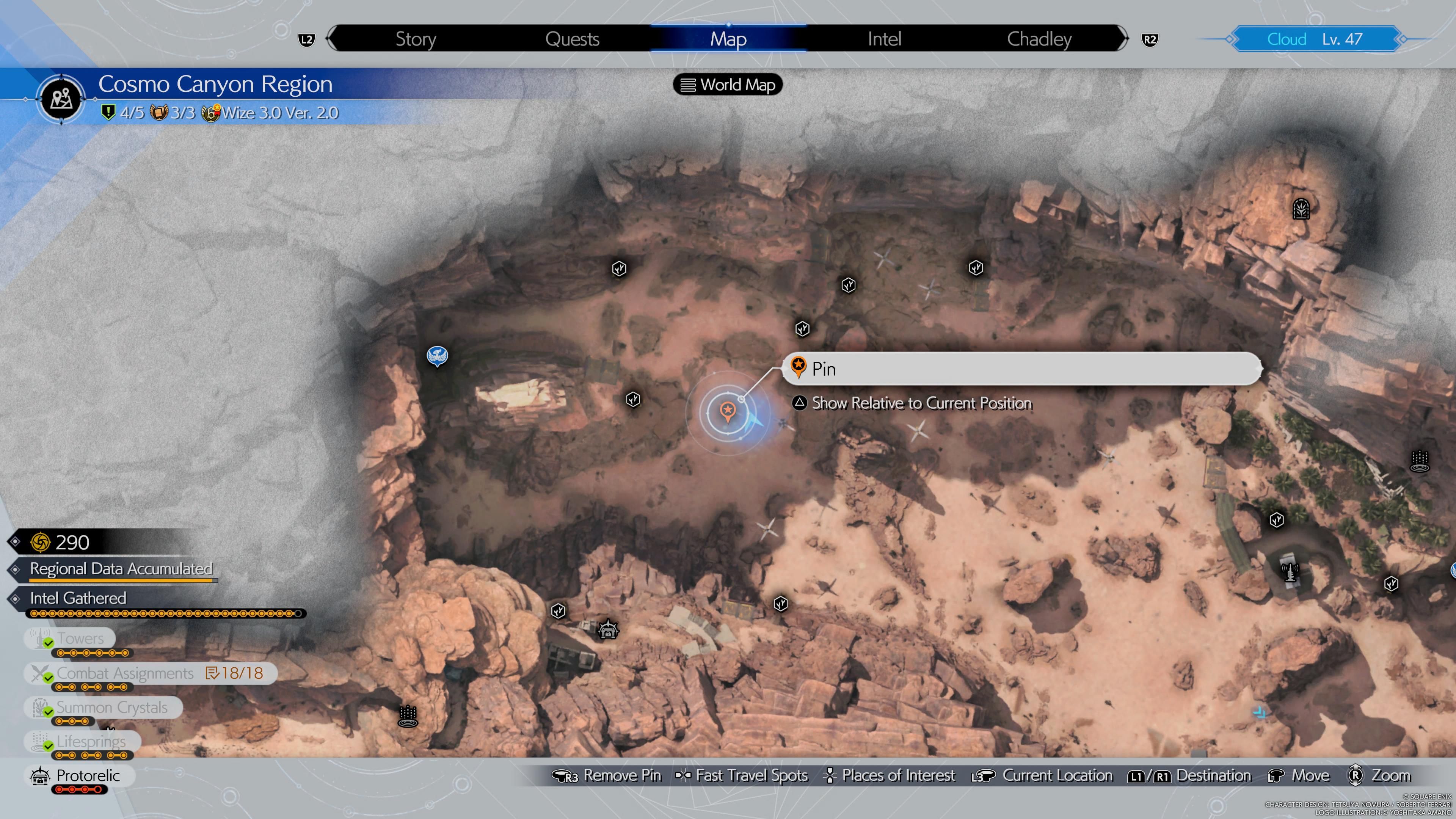Click the 18/18 combat assignments count

(235, 673)
